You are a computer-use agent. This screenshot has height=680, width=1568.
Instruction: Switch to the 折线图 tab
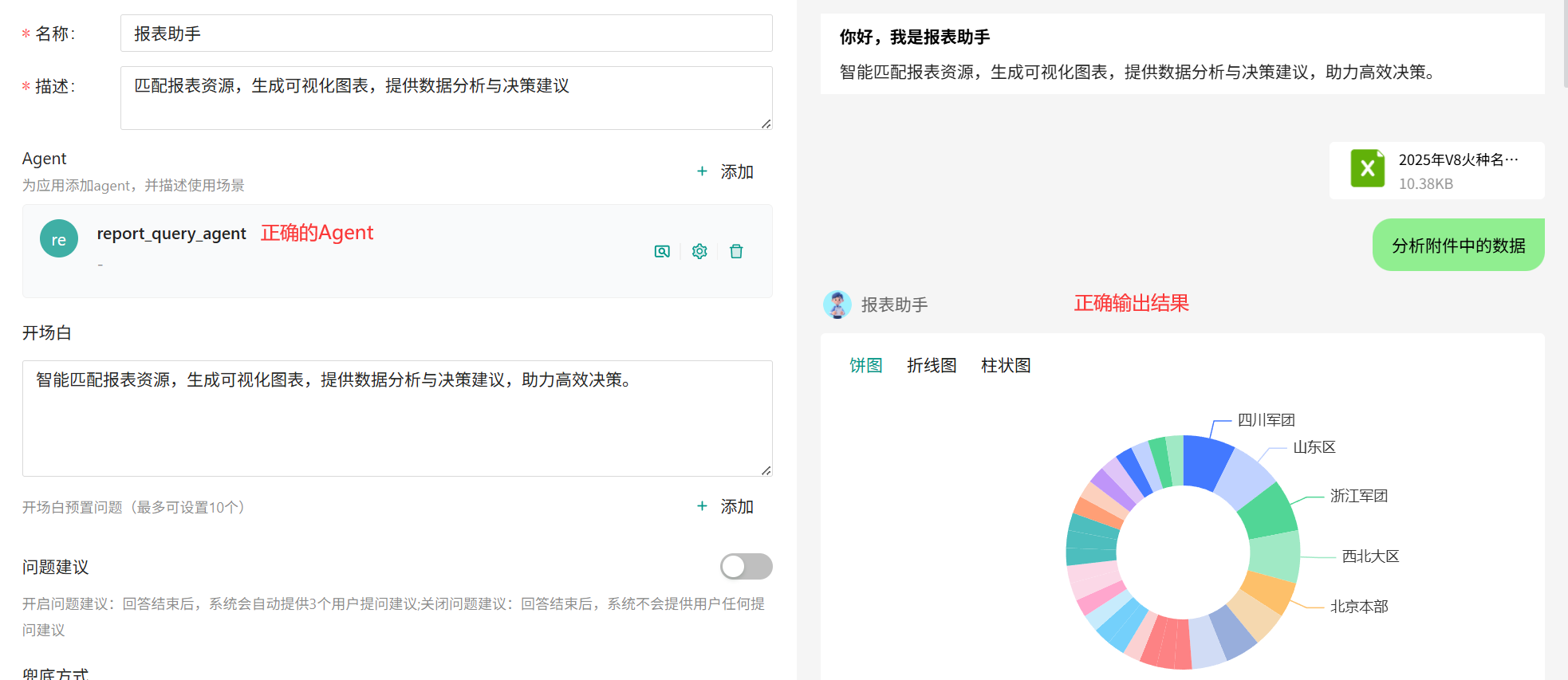coord(932,366)
